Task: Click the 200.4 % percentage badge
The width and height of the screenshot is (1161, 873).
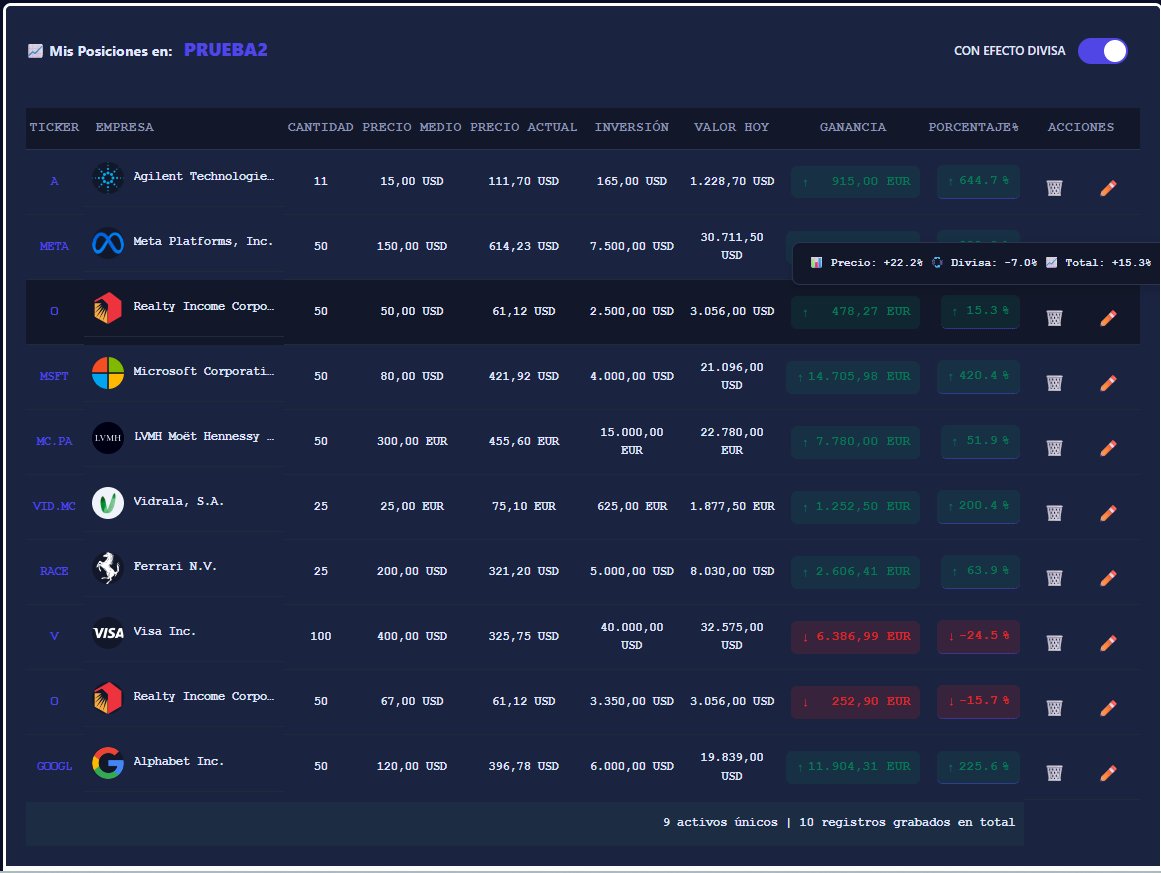Action: click(978, 506)
